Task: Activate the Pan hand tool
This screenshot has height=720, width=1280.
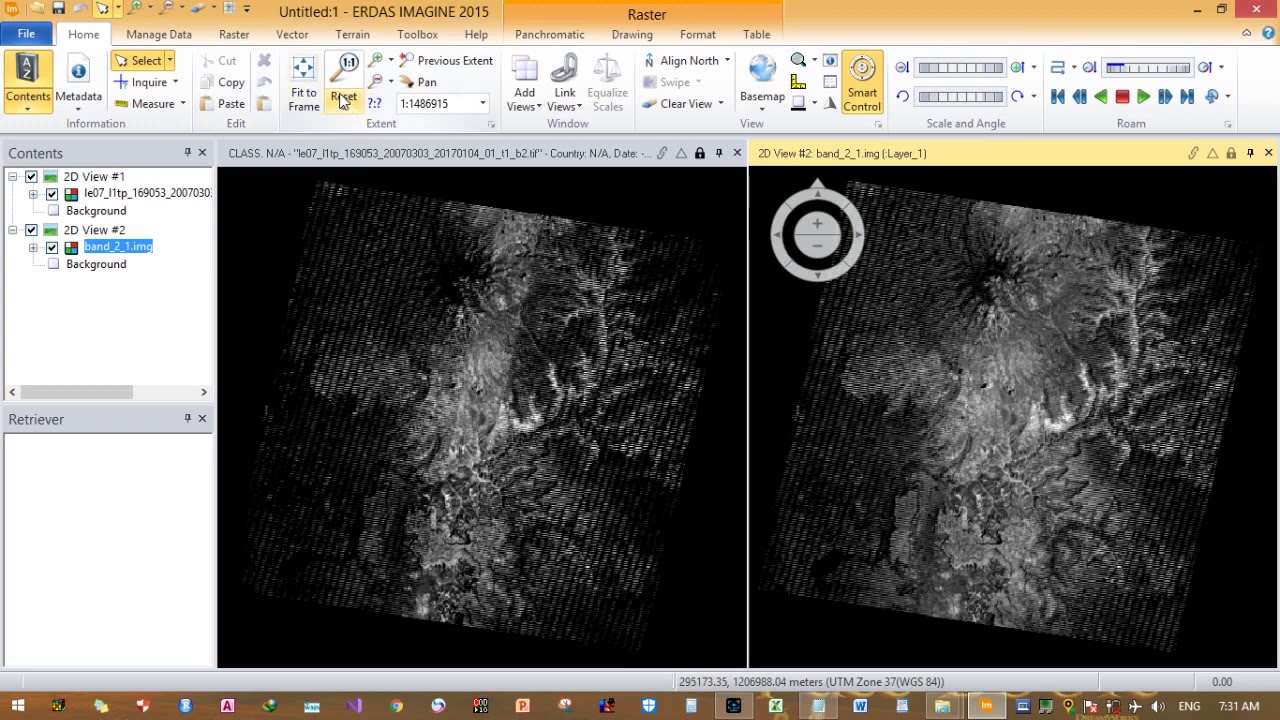Action: click(417, 82)
